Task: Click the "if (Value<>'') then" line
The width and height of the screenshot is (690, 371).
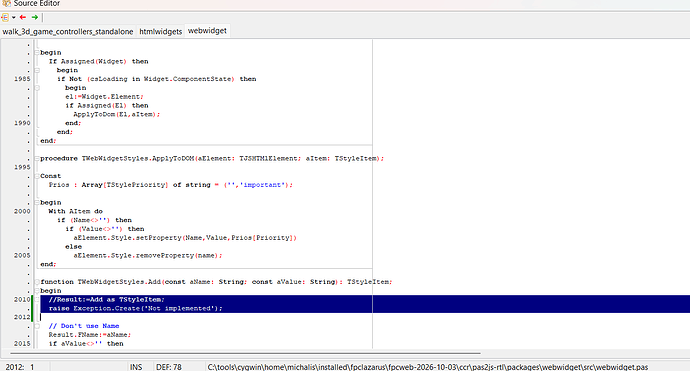Action: tap(104, 229)
